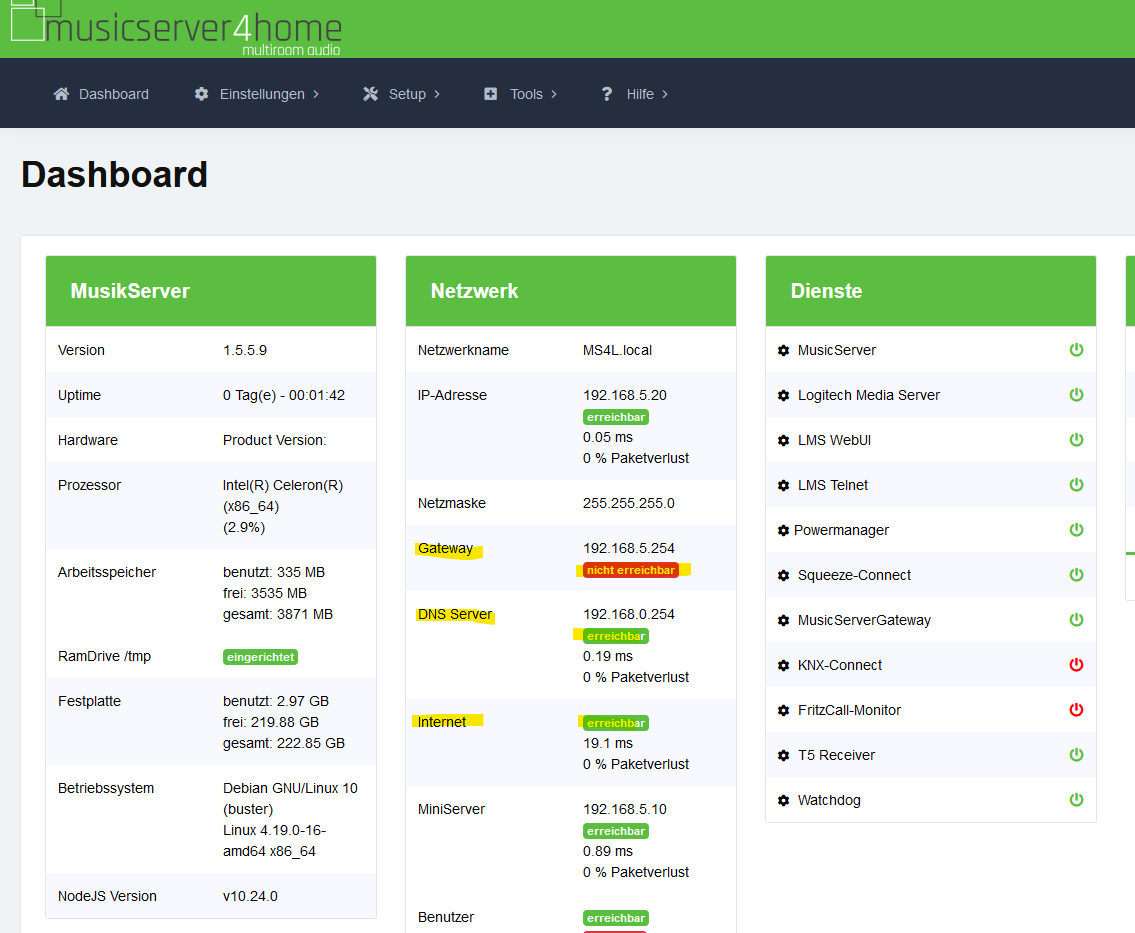Screen dimensions: 1135x933
Task: Click the Watchdog gear icon
Action: 783,801
